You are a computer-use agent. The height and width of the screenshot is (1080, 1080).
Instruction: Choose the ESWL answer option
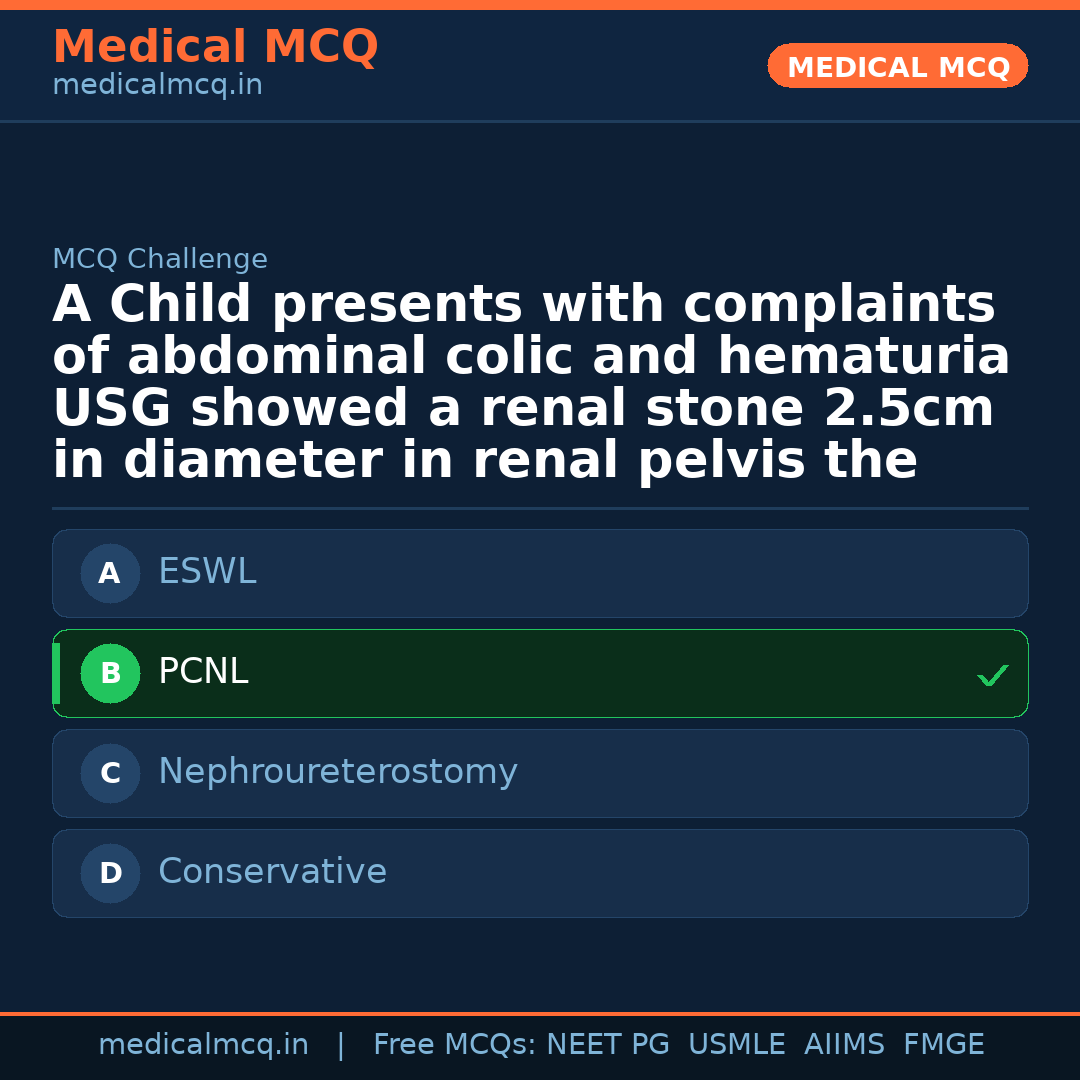pos(207,572)
